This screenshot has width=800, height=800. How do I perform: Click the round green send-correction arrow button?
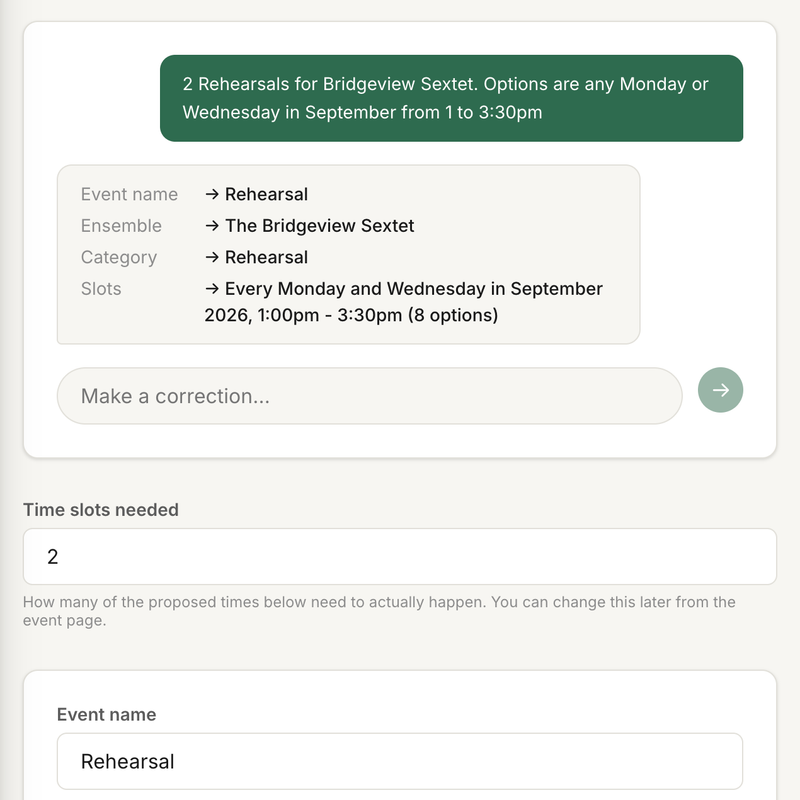[x=720, y=390]
